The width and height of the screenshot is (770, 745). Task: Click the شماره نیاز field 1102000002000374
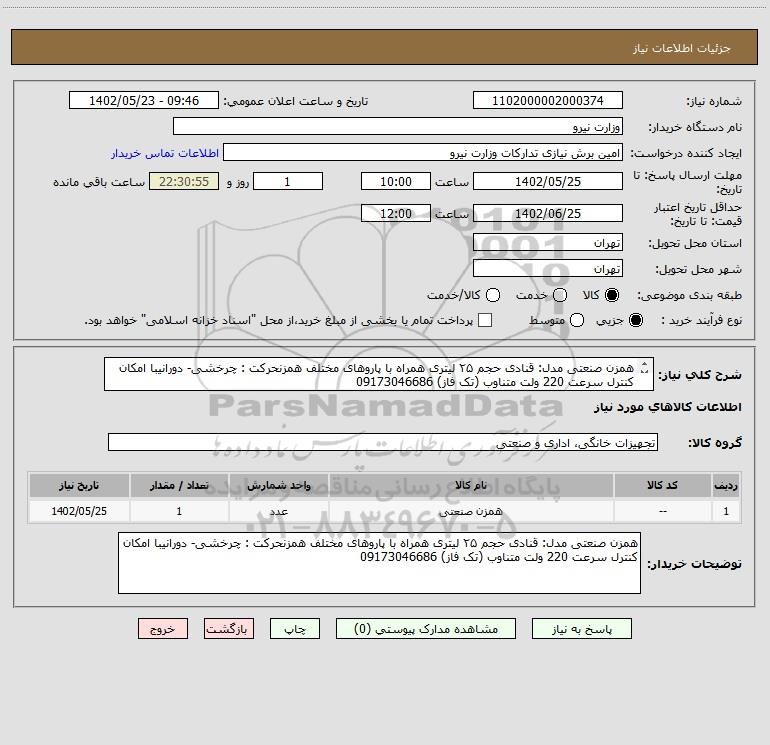pyautogui.click(x=548, y=100)
